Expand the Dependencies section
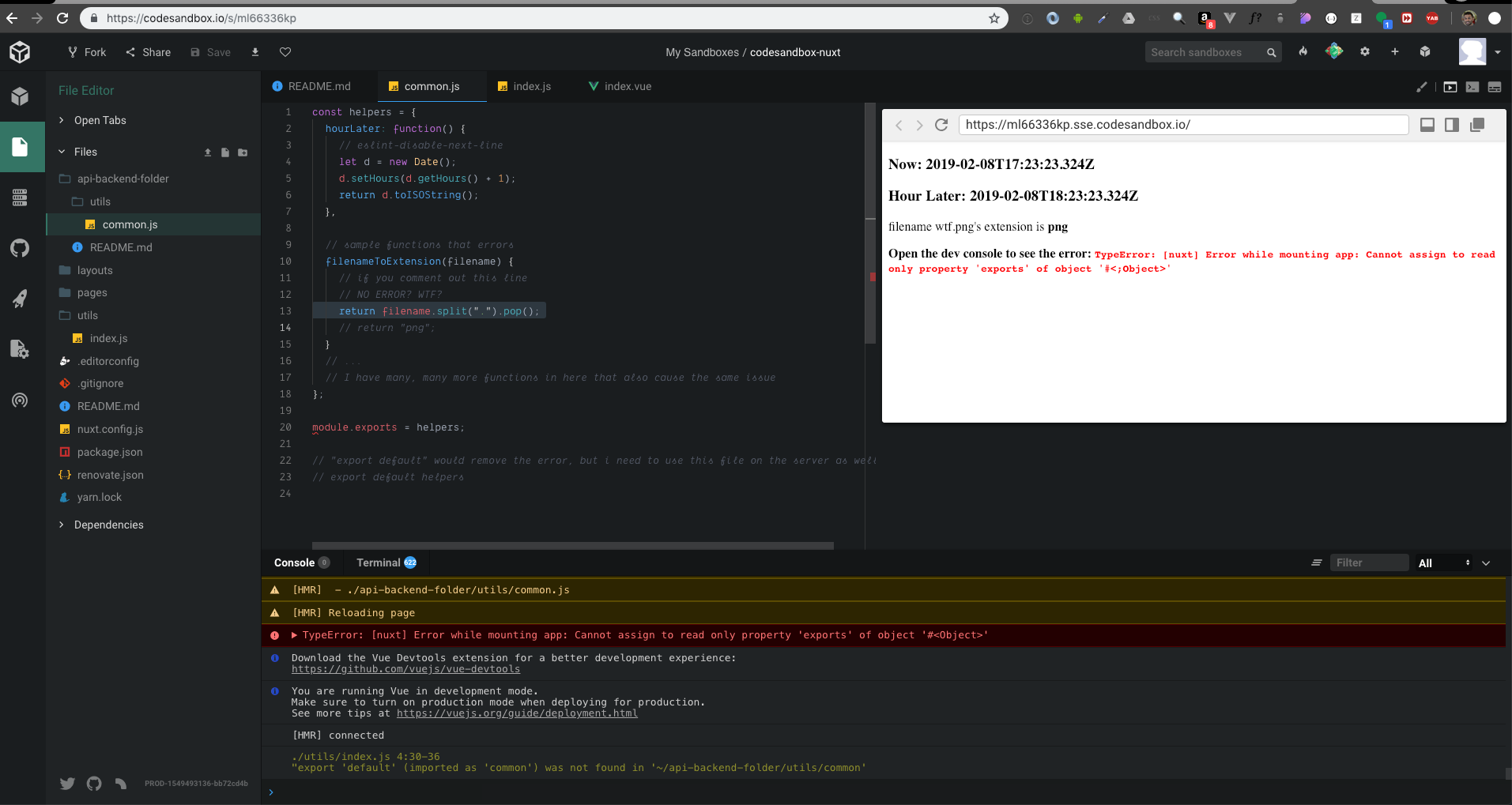 108,525
